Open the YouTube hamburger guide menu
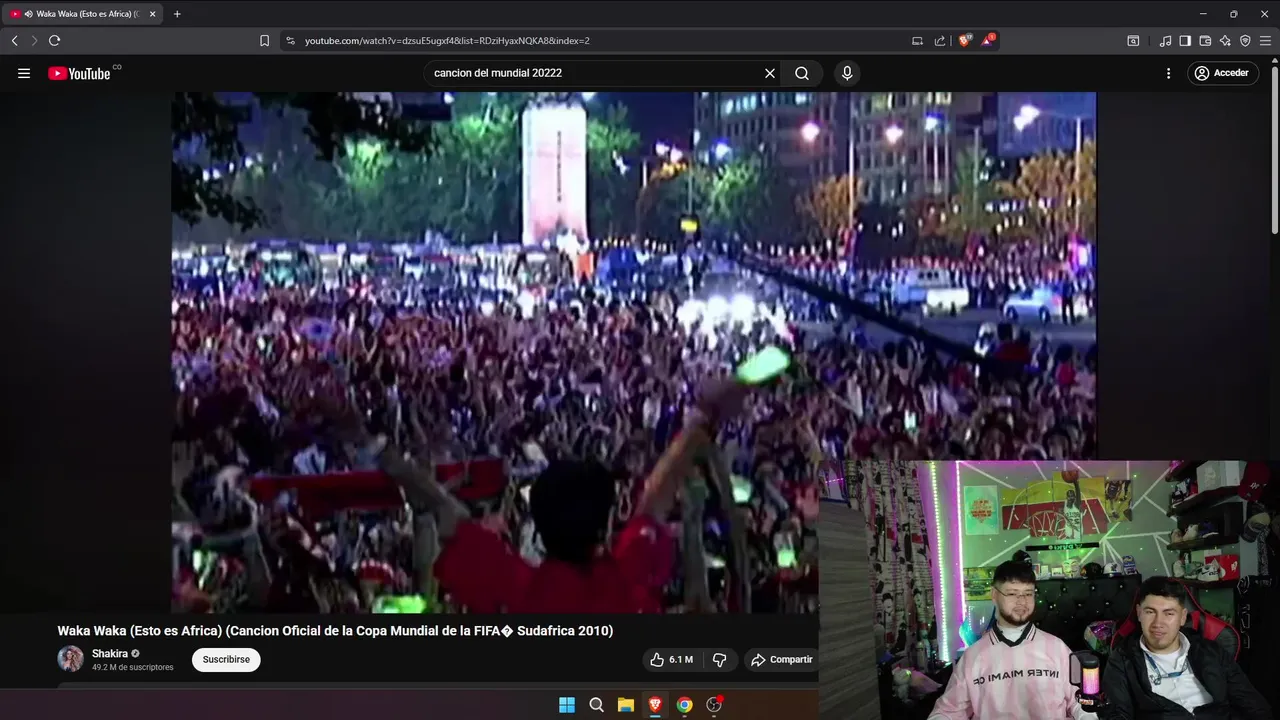1280x720 pixels. tap(24, 73)
